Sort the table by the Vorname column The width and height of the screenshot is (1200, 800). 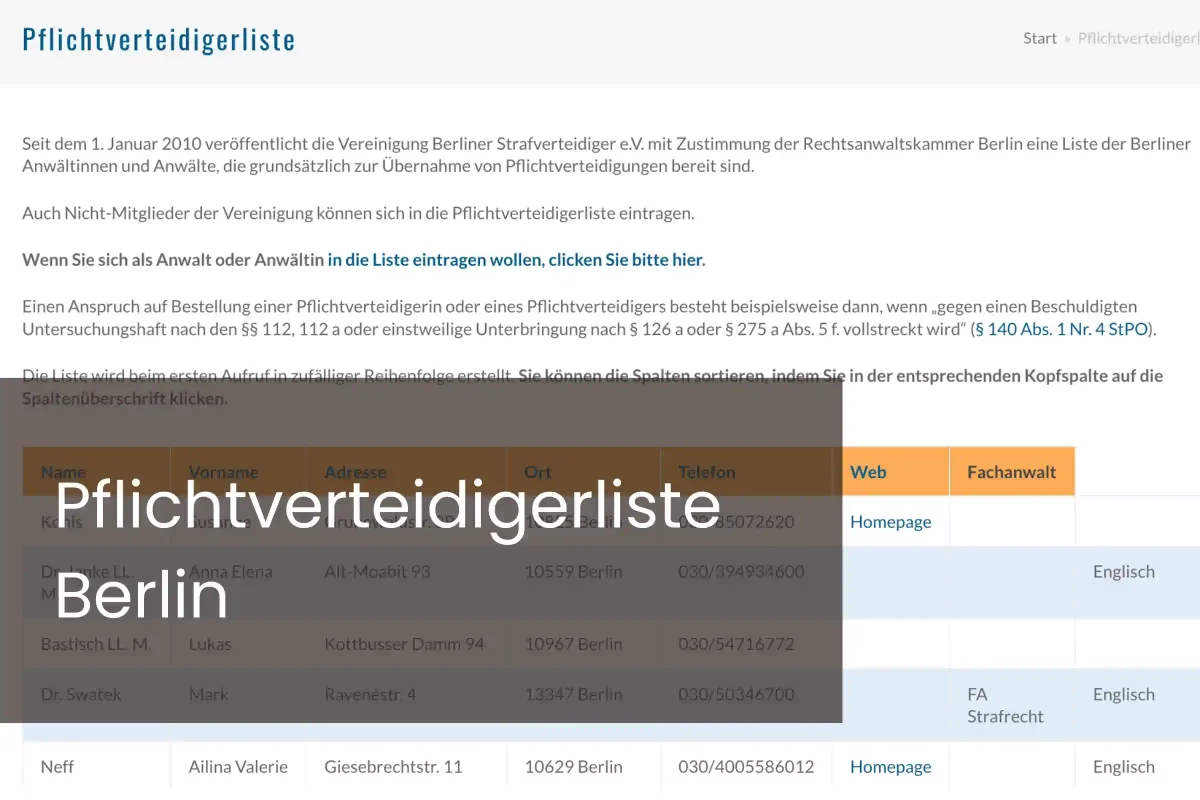pyautogui.click(x=224, y=471)
